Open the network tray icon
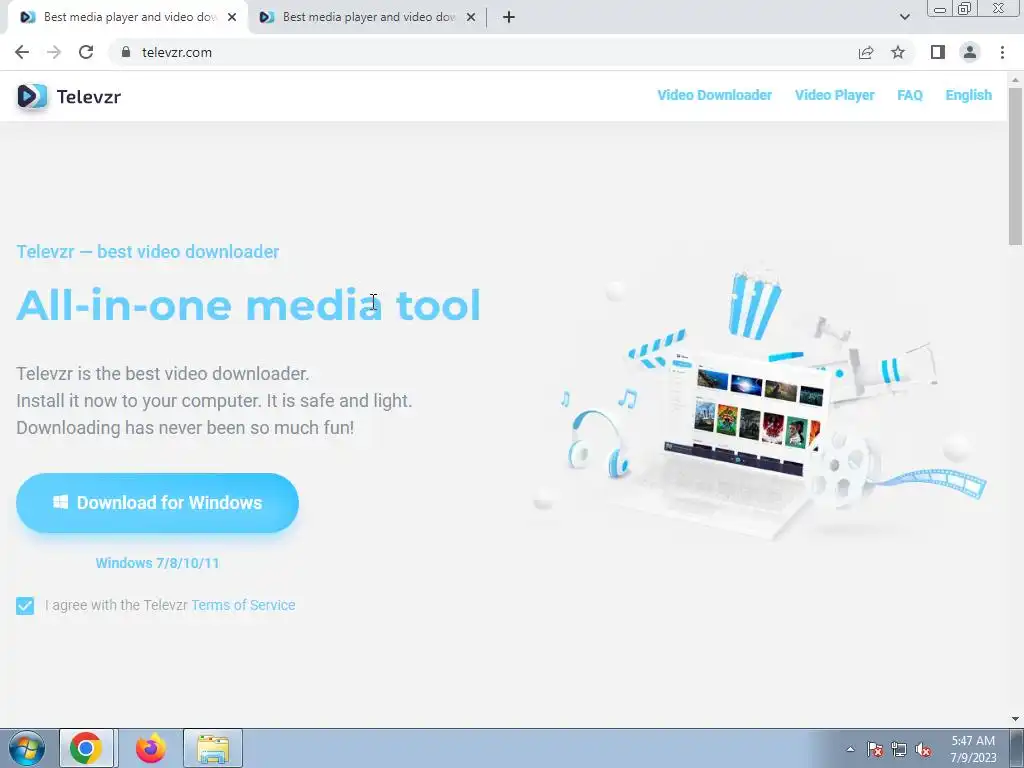 coord(899,749)
